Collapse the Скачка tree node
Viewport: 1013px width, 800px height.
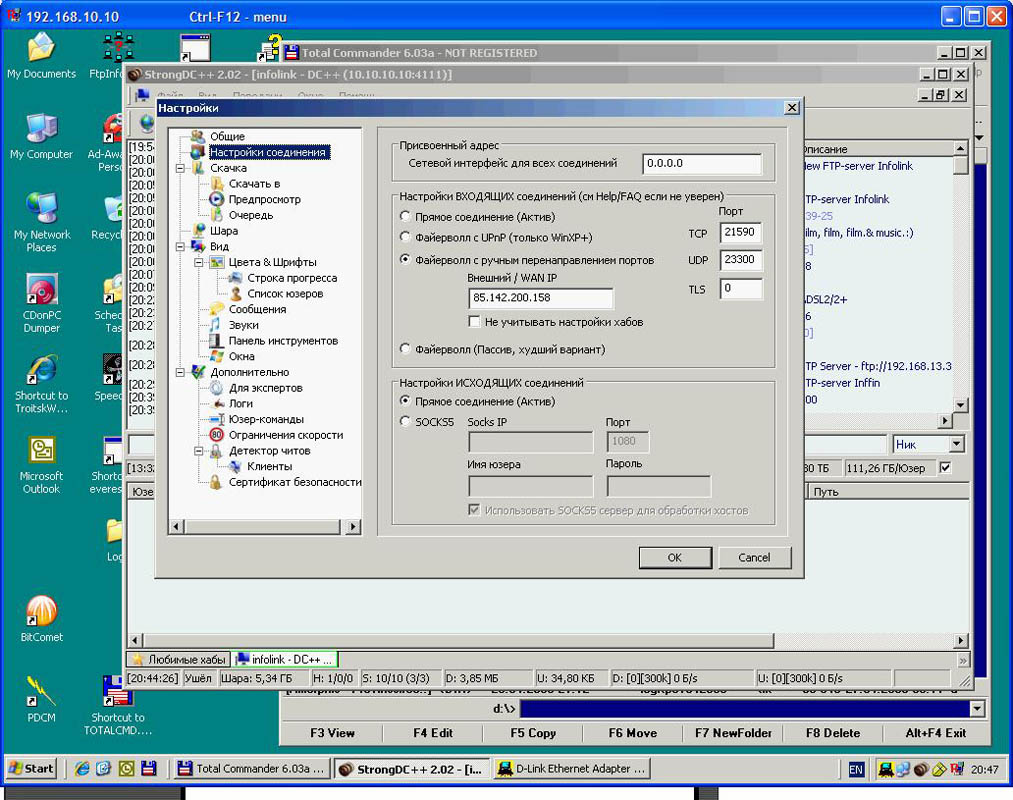pos(180,168)
